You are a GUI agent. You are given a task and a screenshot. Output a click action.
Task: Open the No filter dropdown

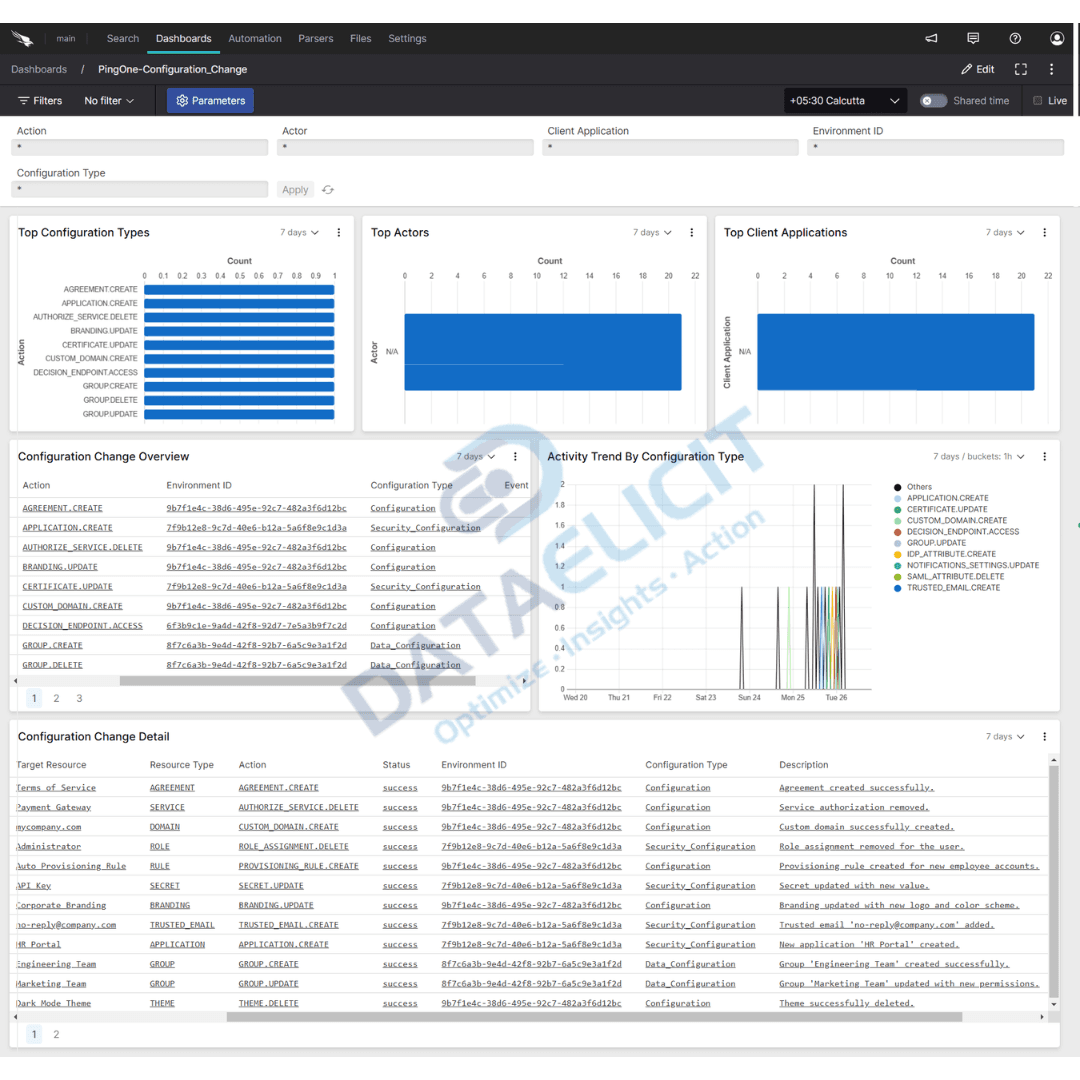[106, 100]
